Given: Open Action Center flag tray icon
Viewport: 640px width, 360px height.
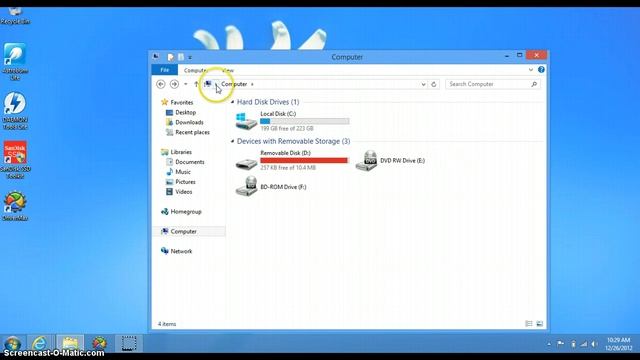Looking at the screenshot, I should pos(560,344).
